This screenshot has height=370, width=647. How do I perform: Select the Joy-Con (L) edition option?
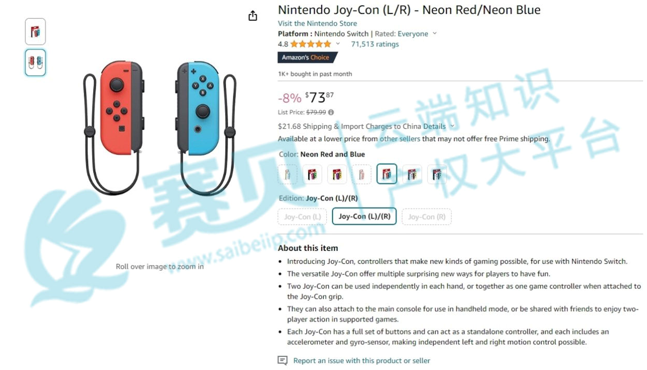pos(302,217)
